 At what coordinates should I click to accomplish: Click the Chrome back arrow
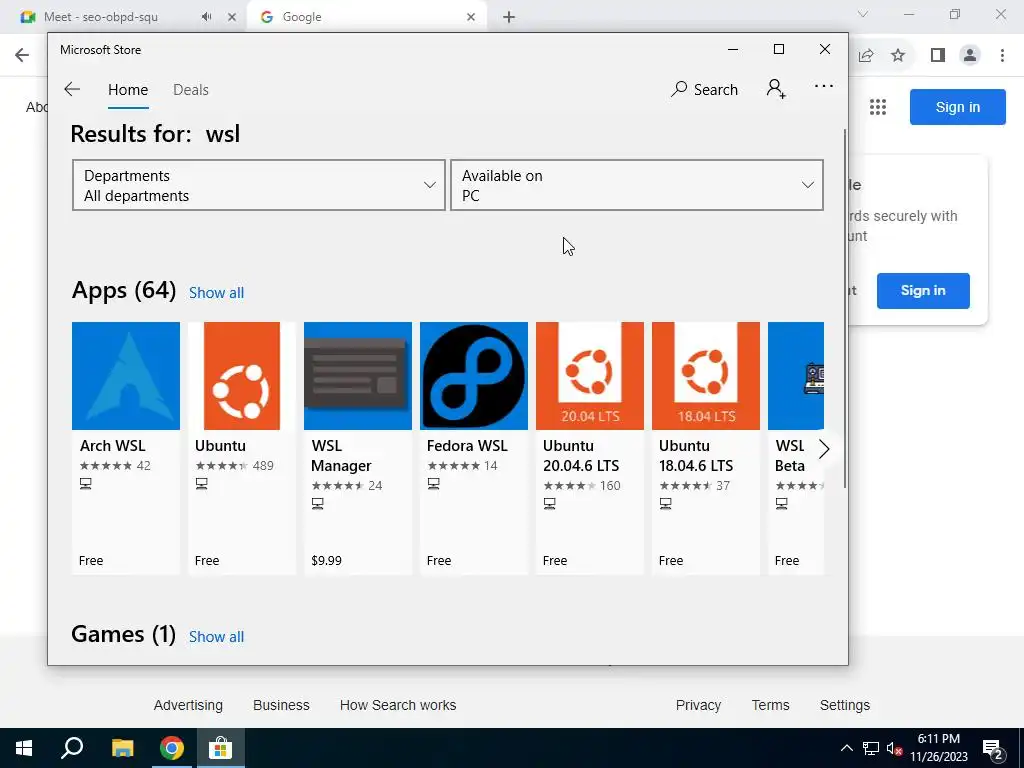22,55
